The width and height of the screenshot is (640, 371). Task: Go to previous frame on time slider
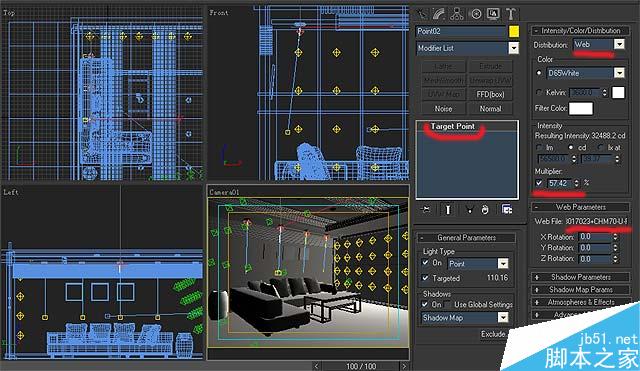pos(316,366)
